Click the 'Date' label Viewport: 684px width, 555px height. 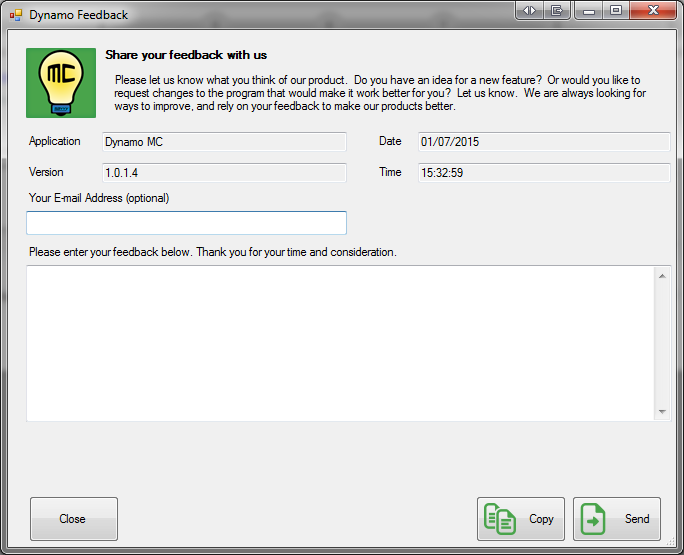tap(390, 141)
